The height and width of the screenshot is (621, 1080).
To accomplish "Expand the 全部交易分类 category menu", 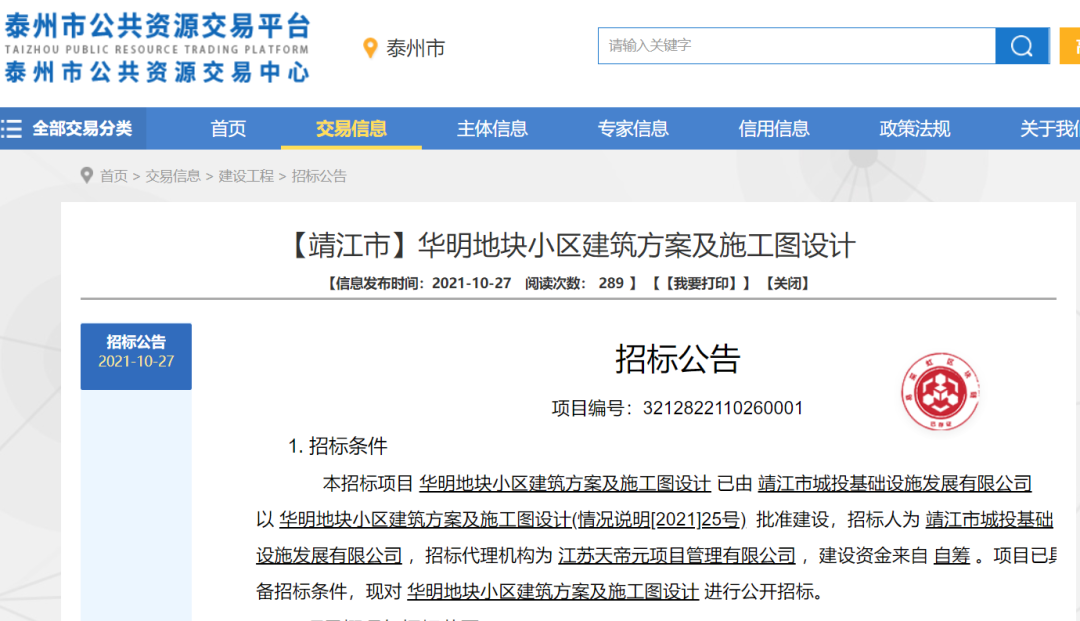I will [x=72, y=129].
